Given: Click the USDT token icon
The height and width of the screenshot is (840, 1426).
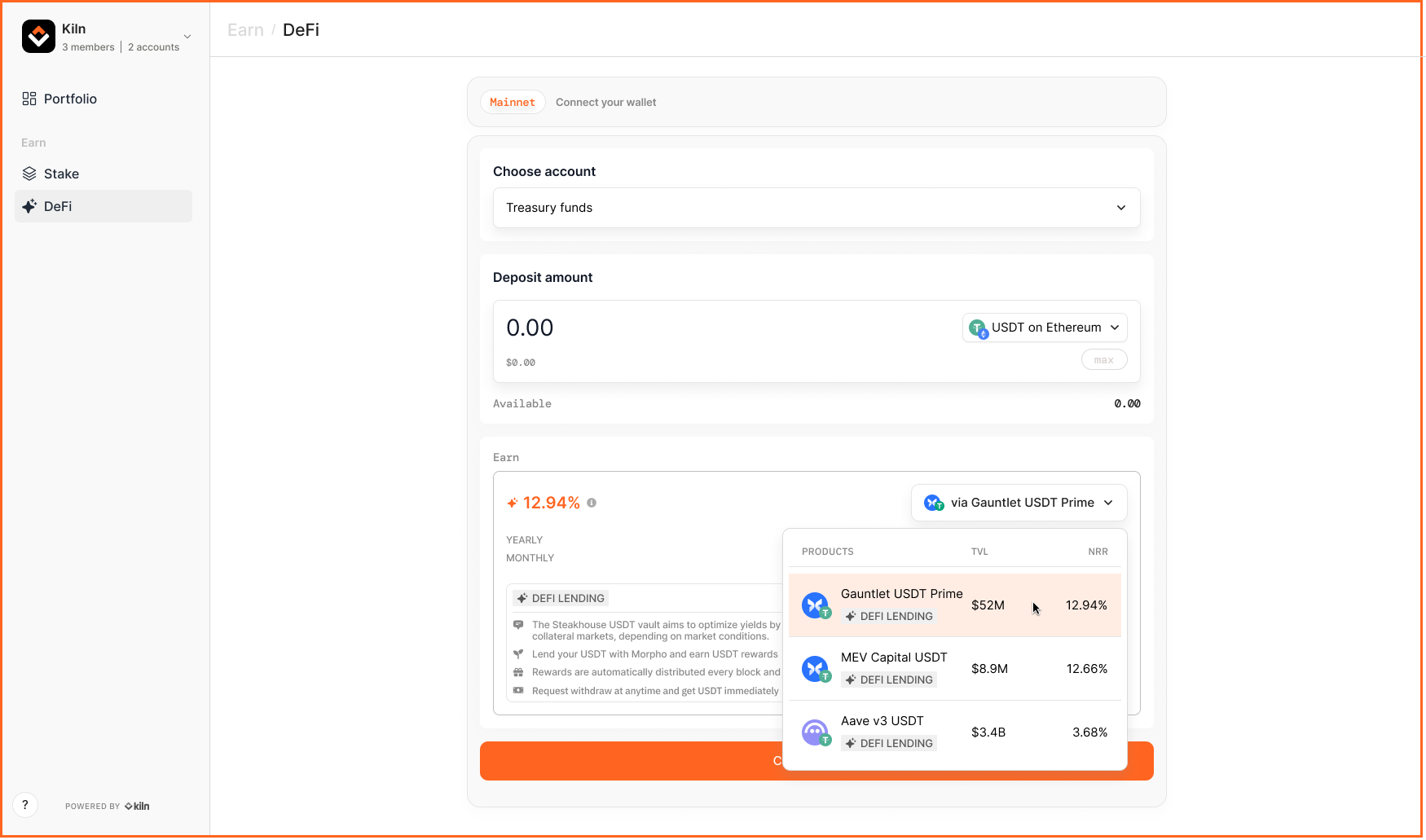Looking at the screenshot, I should point(978,328).
